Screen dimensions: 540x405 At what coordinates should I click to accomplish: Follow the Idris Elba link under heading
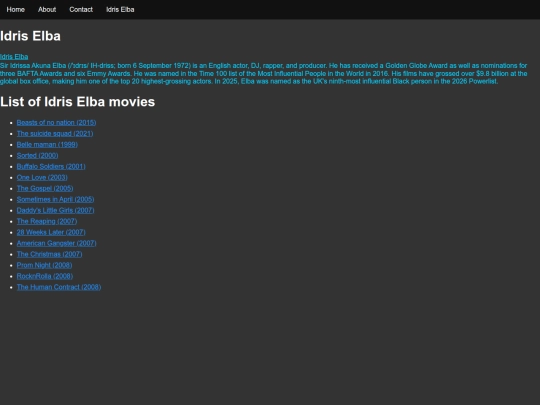point(14,56)
